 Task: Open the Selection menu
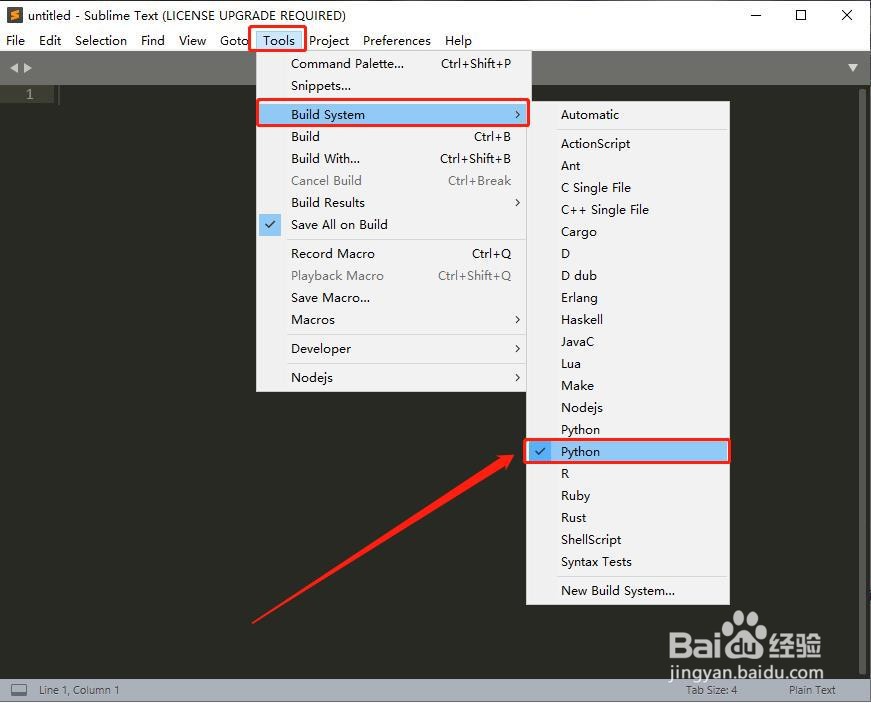(x=101, y=41)
